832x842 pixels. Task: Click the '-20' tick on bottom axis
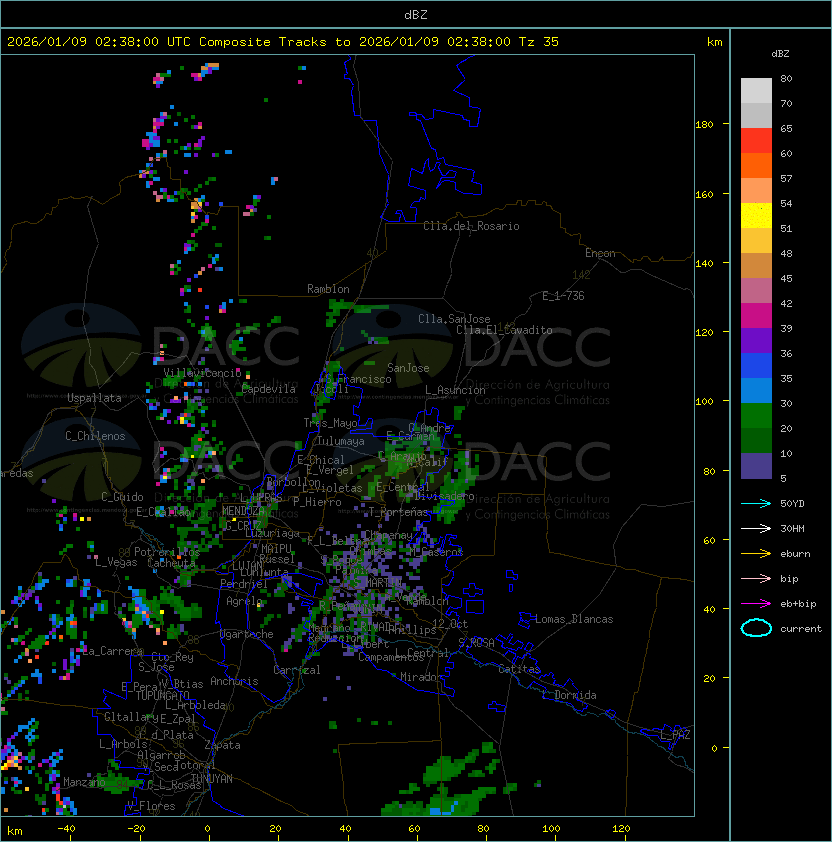coord(136,829)
